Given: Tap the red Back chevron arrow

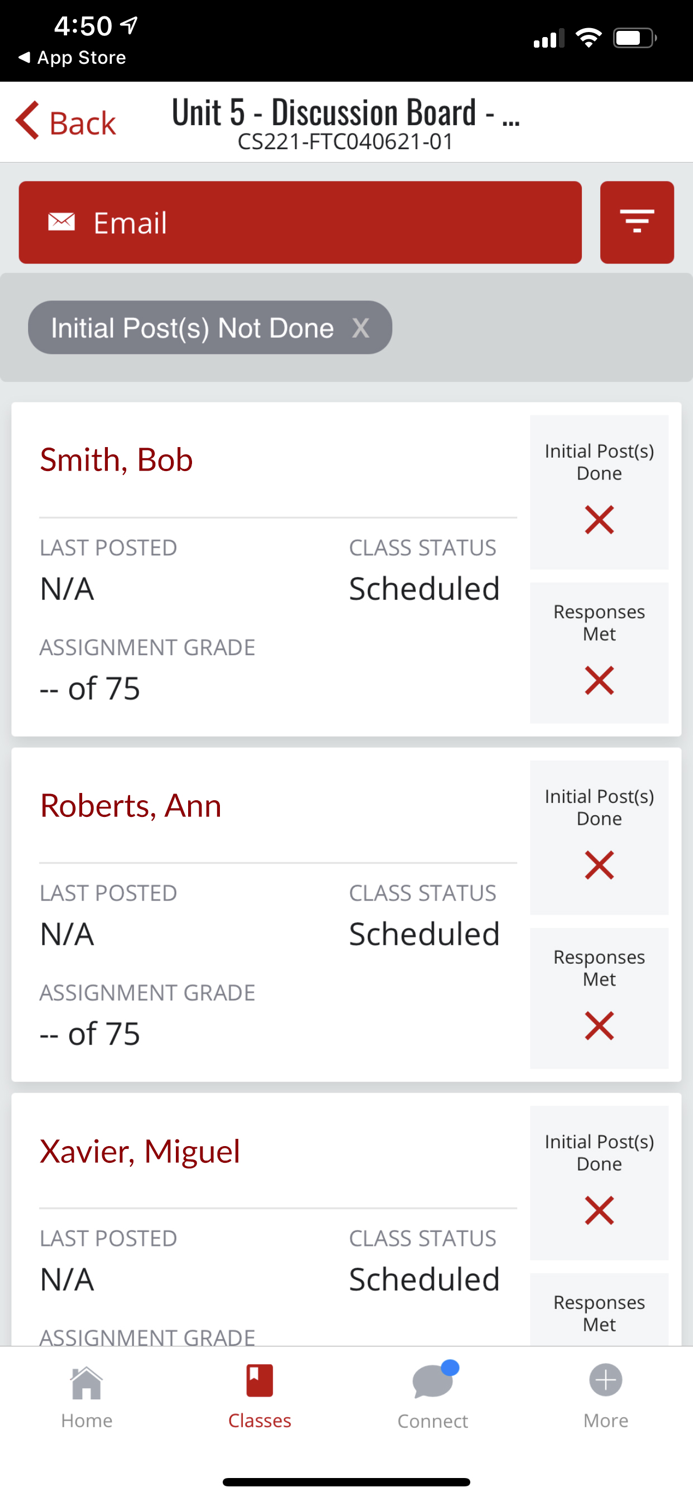Looking at the screenshot, I should [28, 121].
